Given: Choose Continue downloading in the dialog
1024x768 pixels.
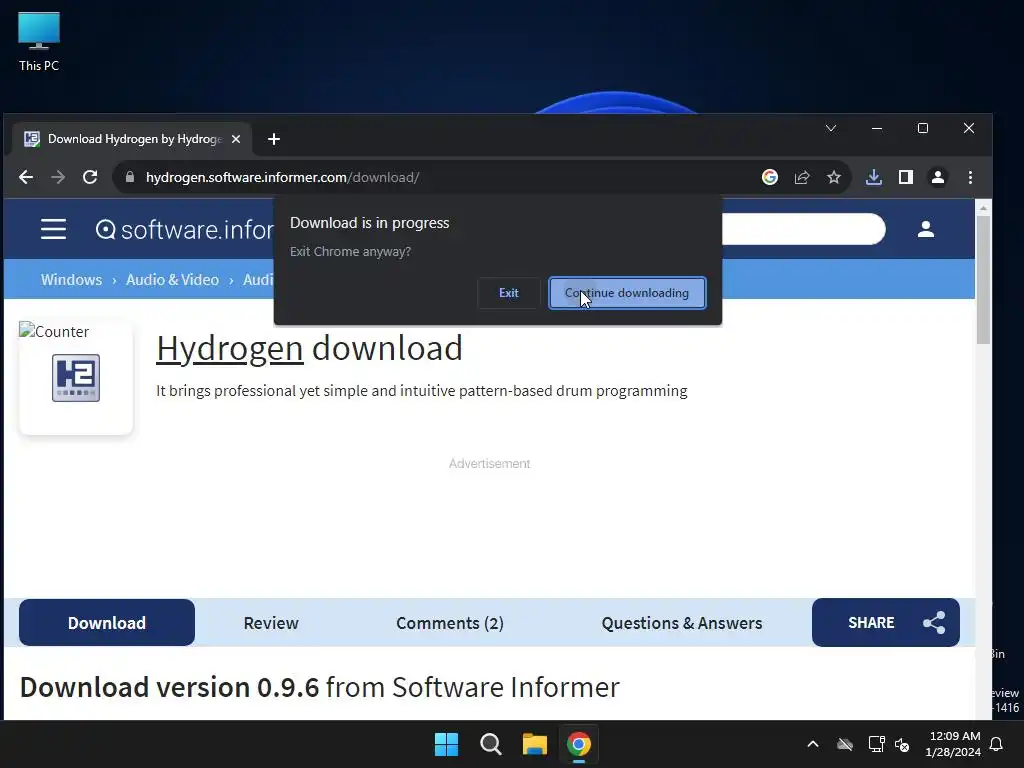Looking at the screenshot, I should 627,293.
